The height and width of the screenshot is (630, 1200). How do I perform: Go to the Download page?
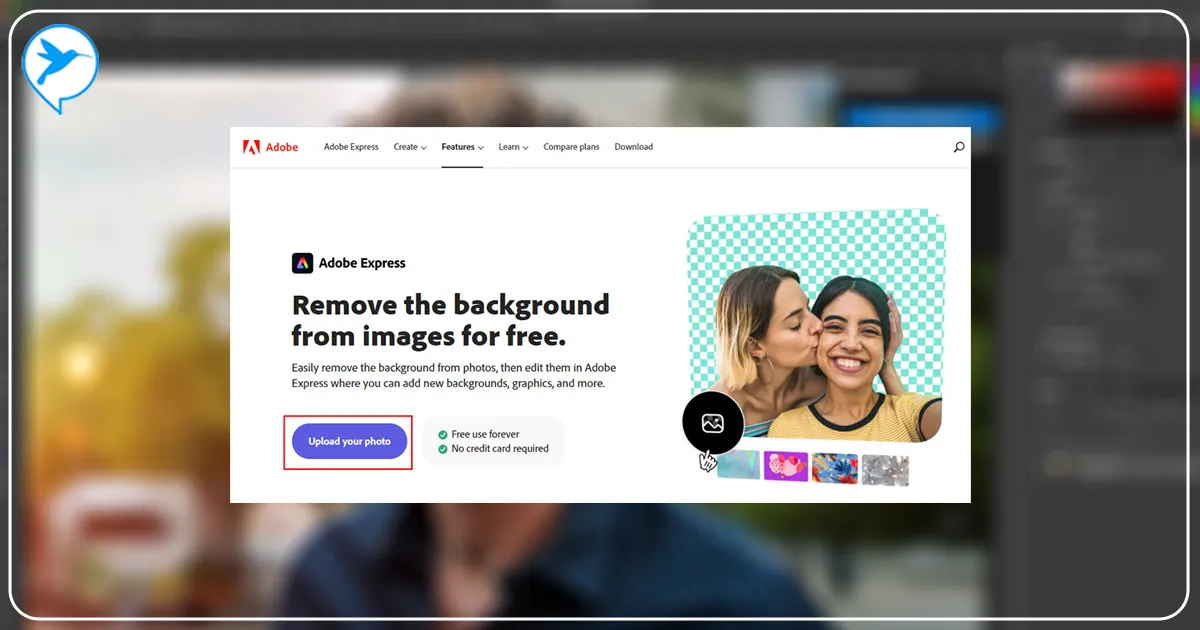click(x=633, y=147)
